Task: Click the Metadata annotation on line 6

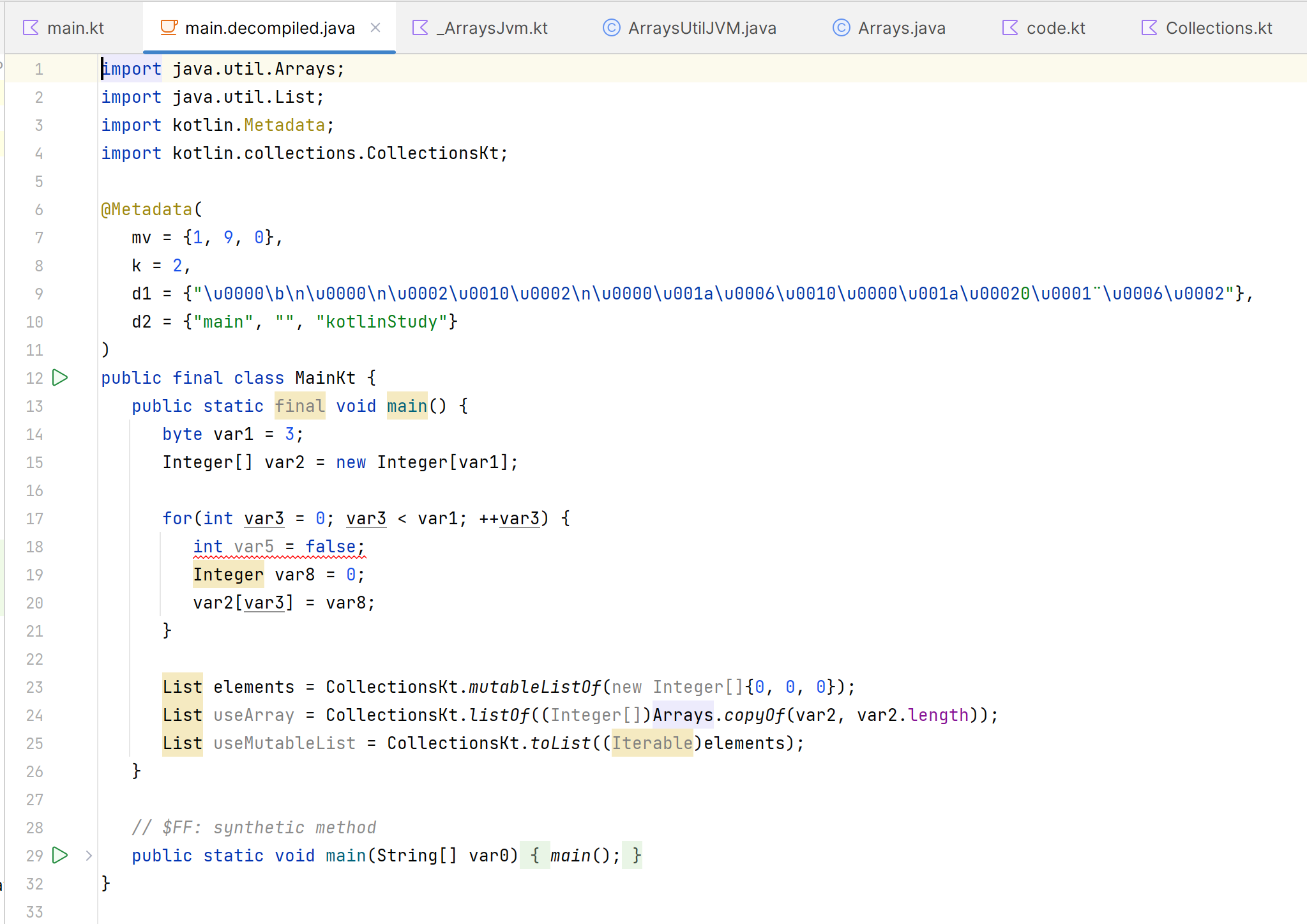Action: 151,209
